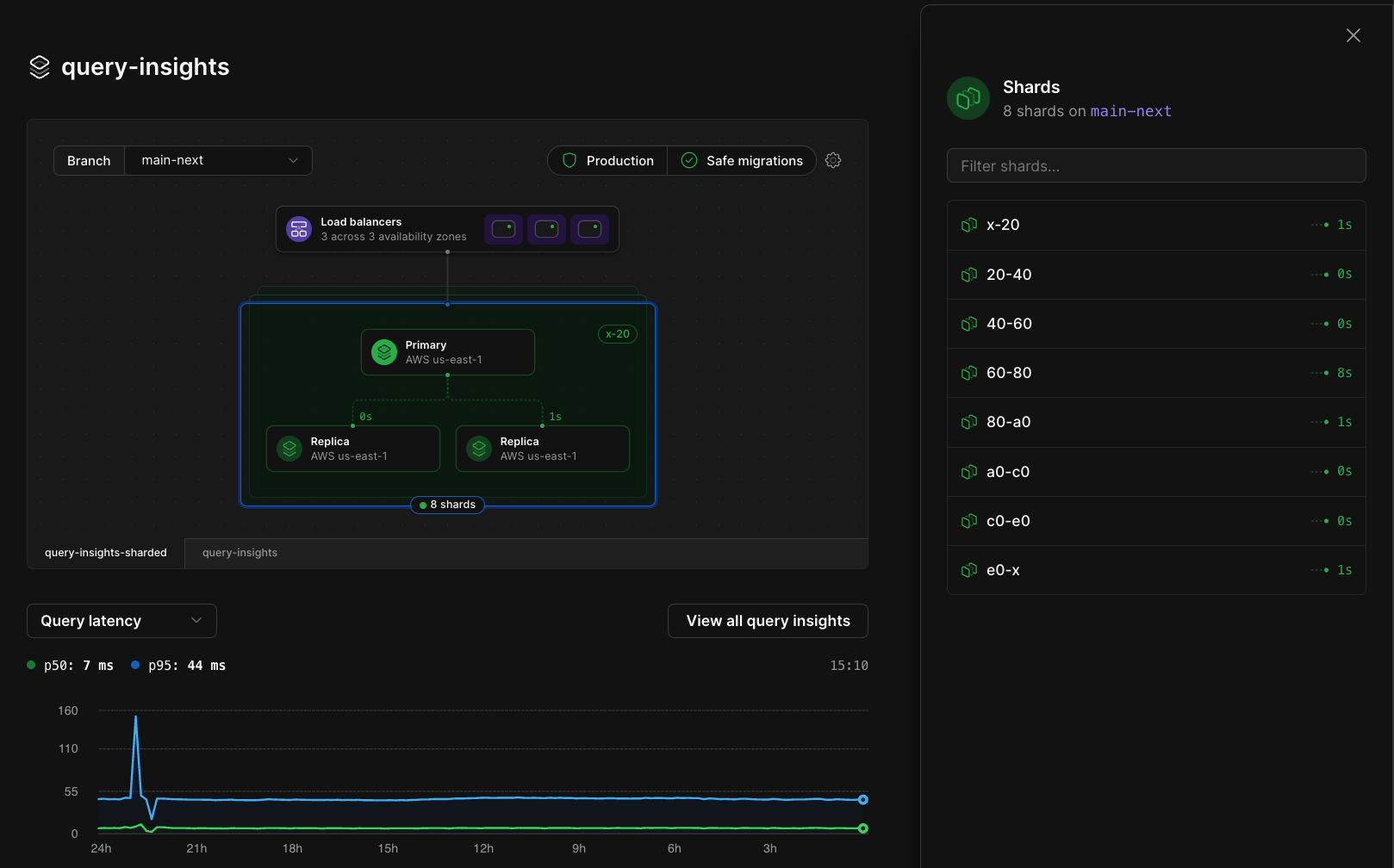Click the p95 endpoint marker on chart
This screenshot has width=1394, height=868.
click(862, 800)
